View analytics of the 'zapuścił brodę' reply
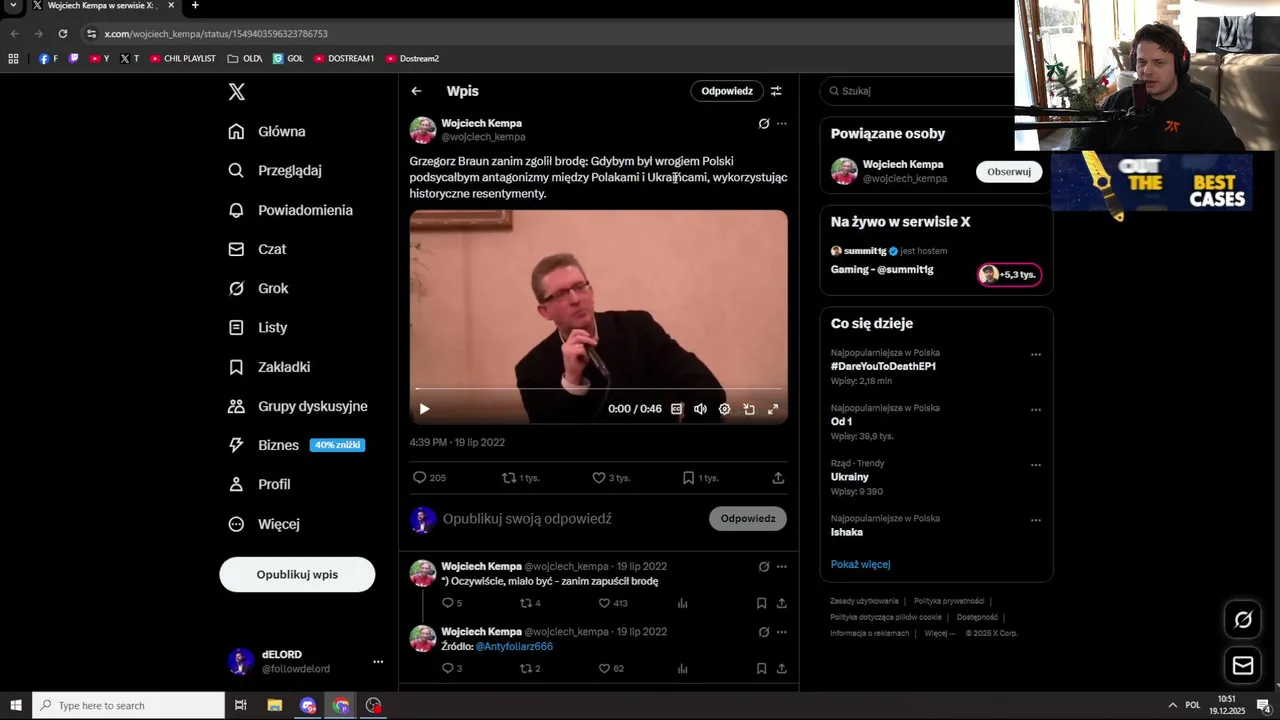 click(683, 603)
